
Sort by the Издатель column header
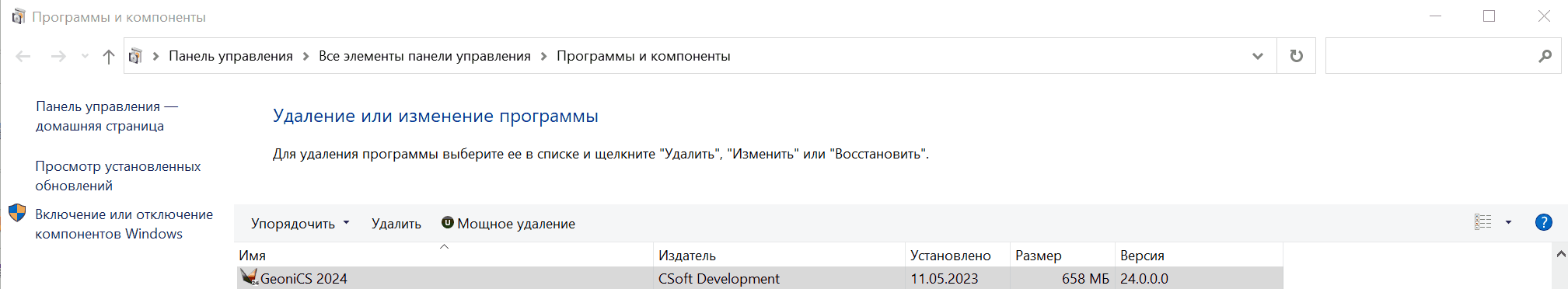coord(779,255)
